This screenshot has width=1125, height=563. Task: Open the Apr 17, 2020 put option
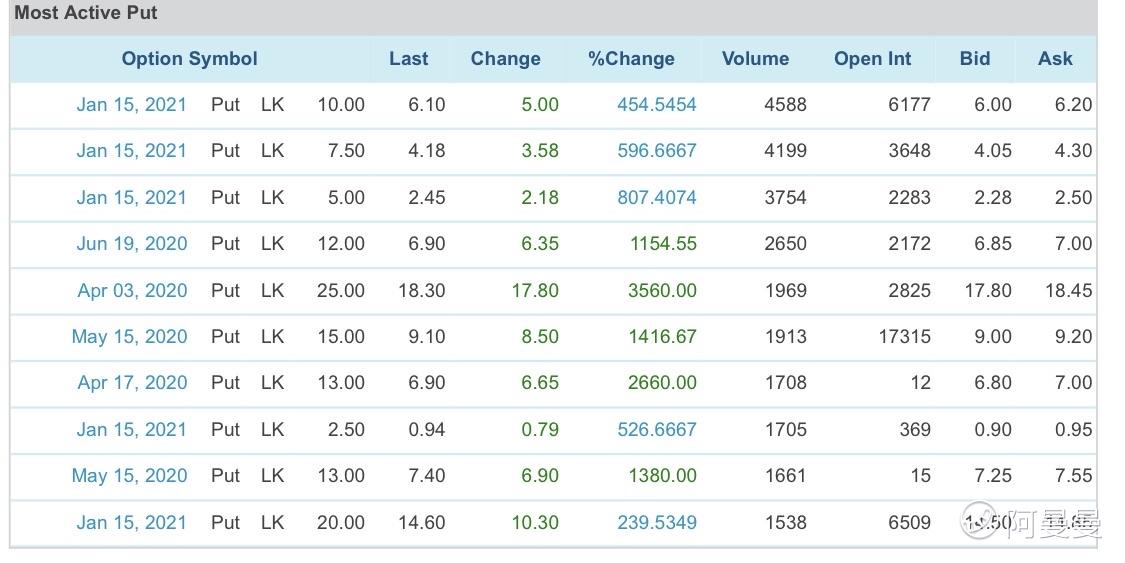132,383
